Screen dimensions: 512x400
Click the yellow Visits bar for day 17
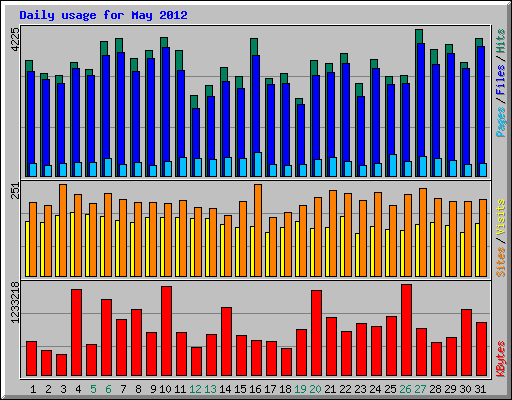[267, 254]
